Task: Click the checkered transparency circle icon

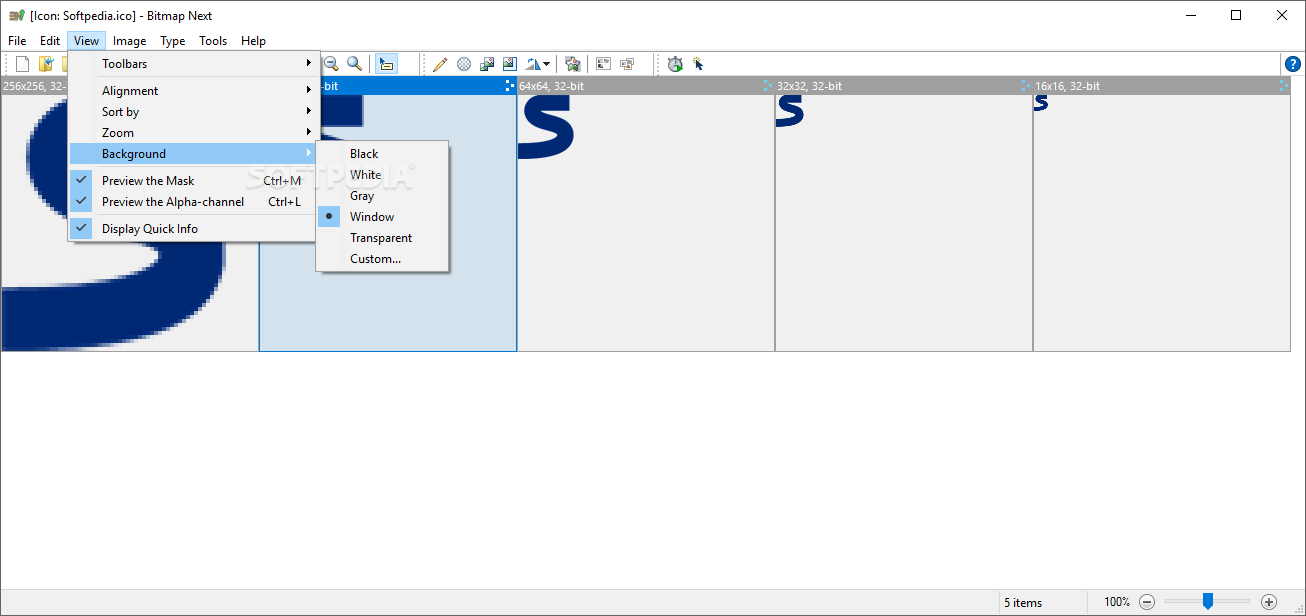Action: (x=464, y=64)
